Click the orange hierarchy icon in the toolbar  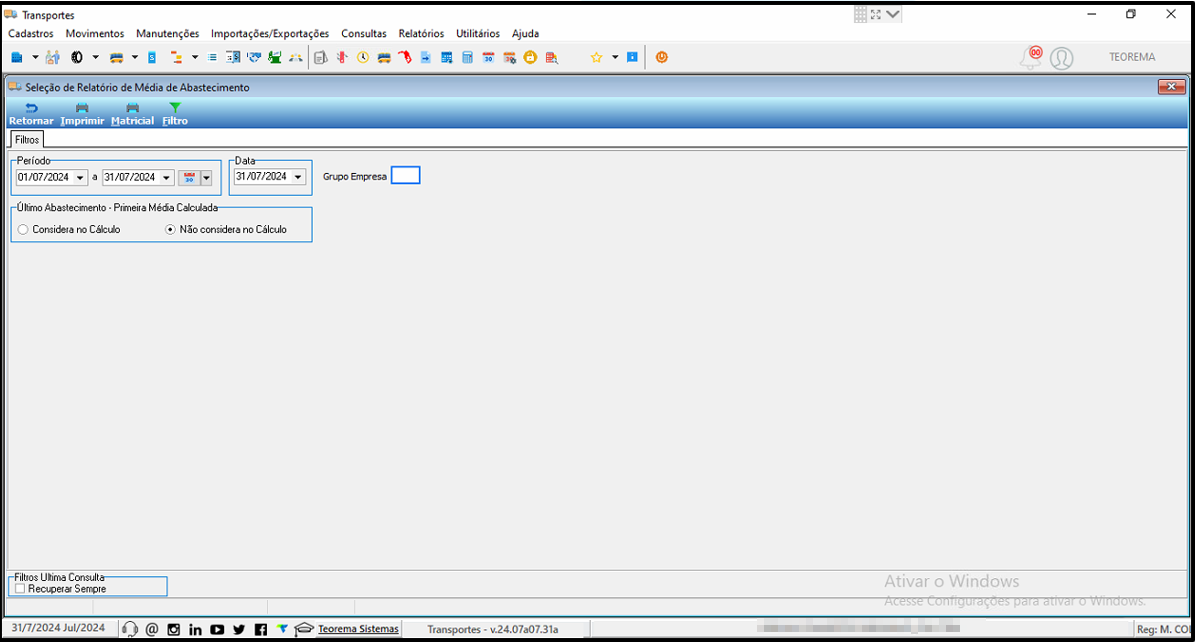coord(176,57)
